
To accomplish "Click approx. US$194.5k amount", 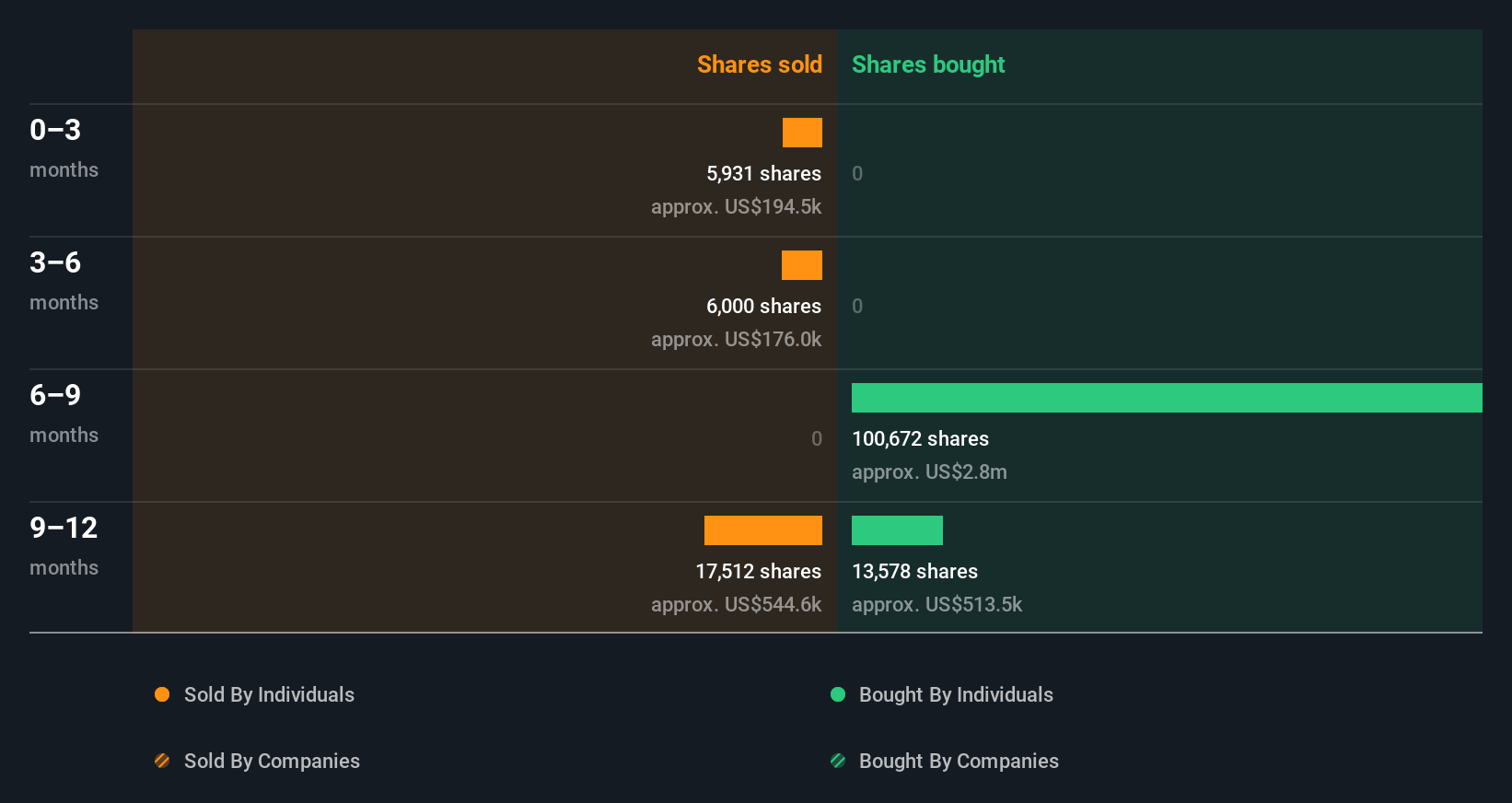I will (736, 206).
